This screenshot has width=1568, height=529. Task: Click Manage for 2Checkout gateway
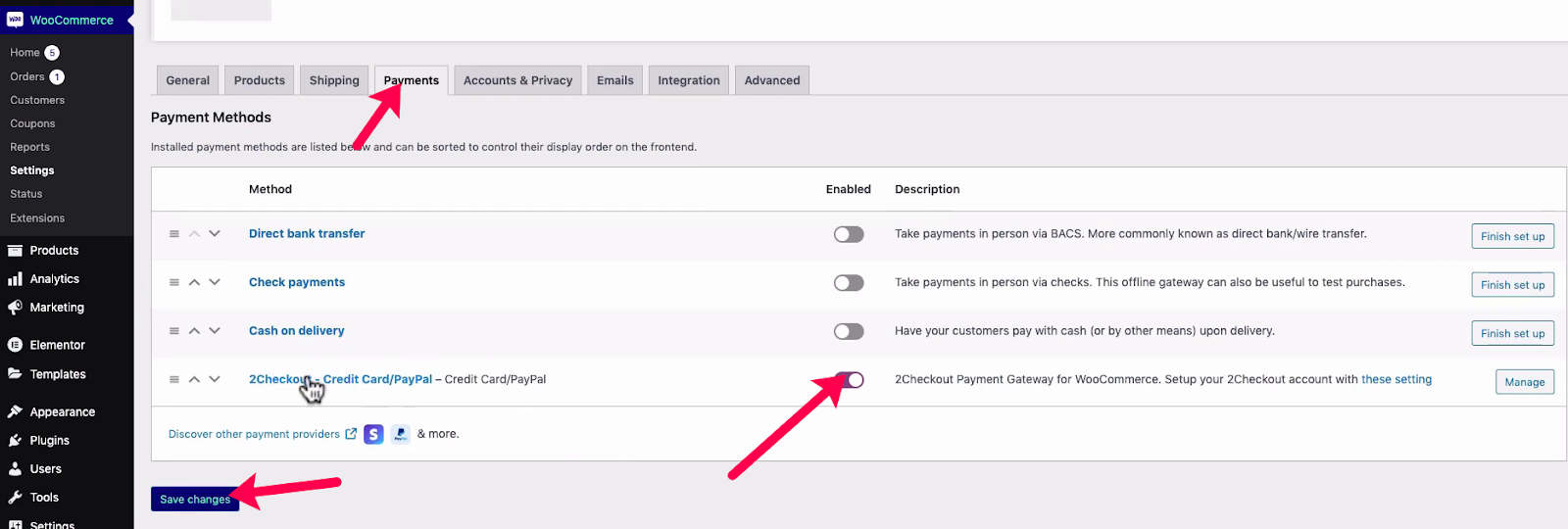pos(1525,382)
